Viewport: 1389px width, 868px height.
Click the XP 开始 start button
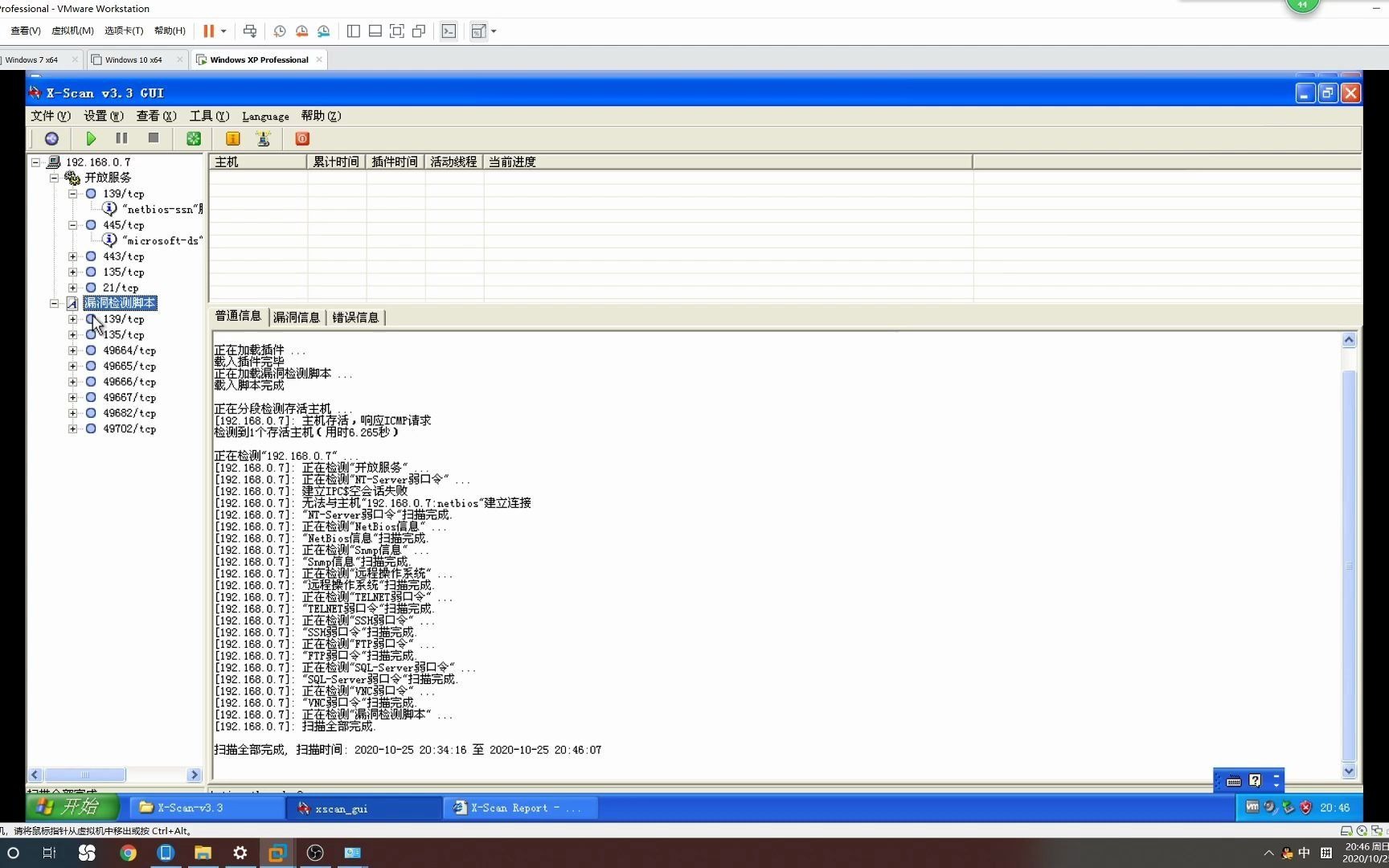[x=72, y=807]
